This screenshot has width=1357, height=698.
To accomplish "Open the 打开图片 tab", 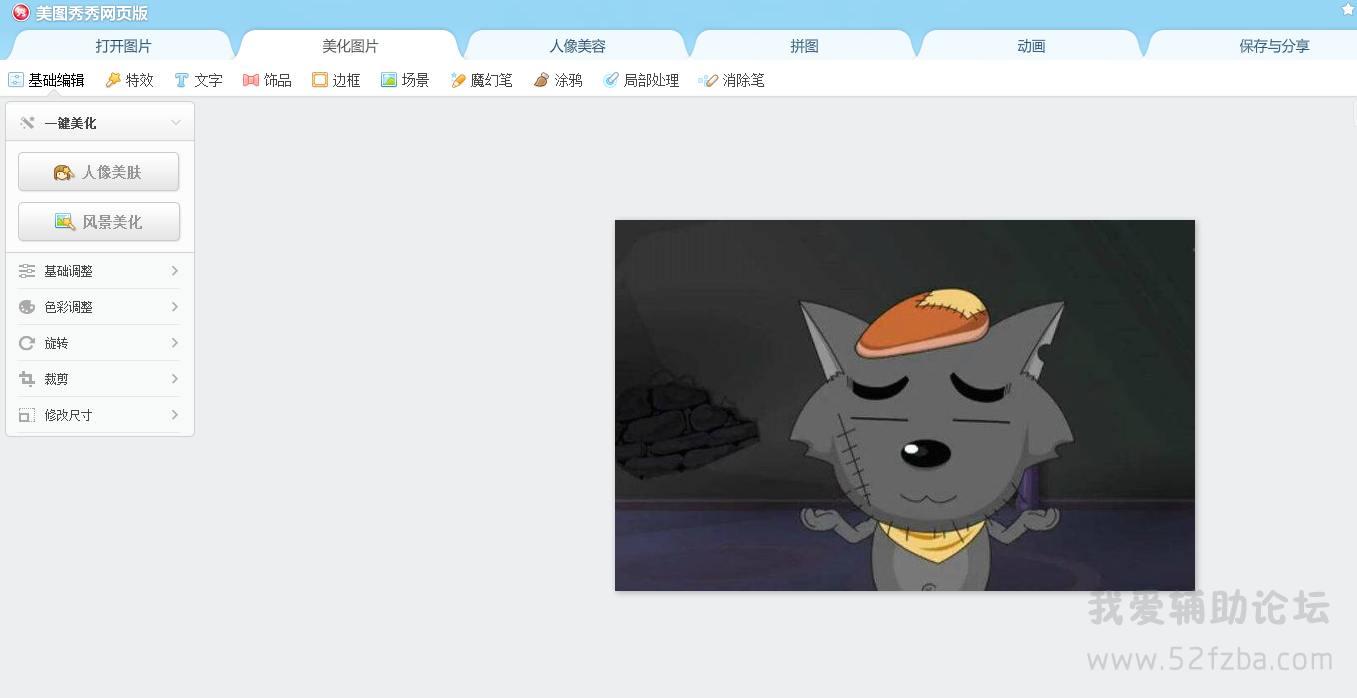I will (123, 46).
